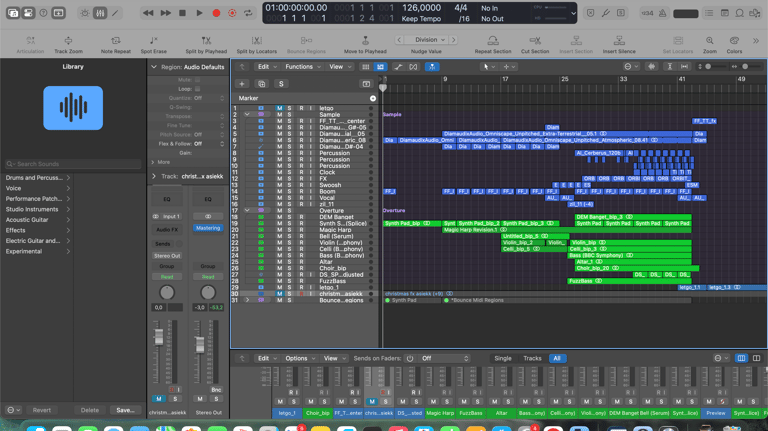The height and width of the screenshot is (431, 768).
Task: Toggle the Sends on Faders power button
Action: 411,358
